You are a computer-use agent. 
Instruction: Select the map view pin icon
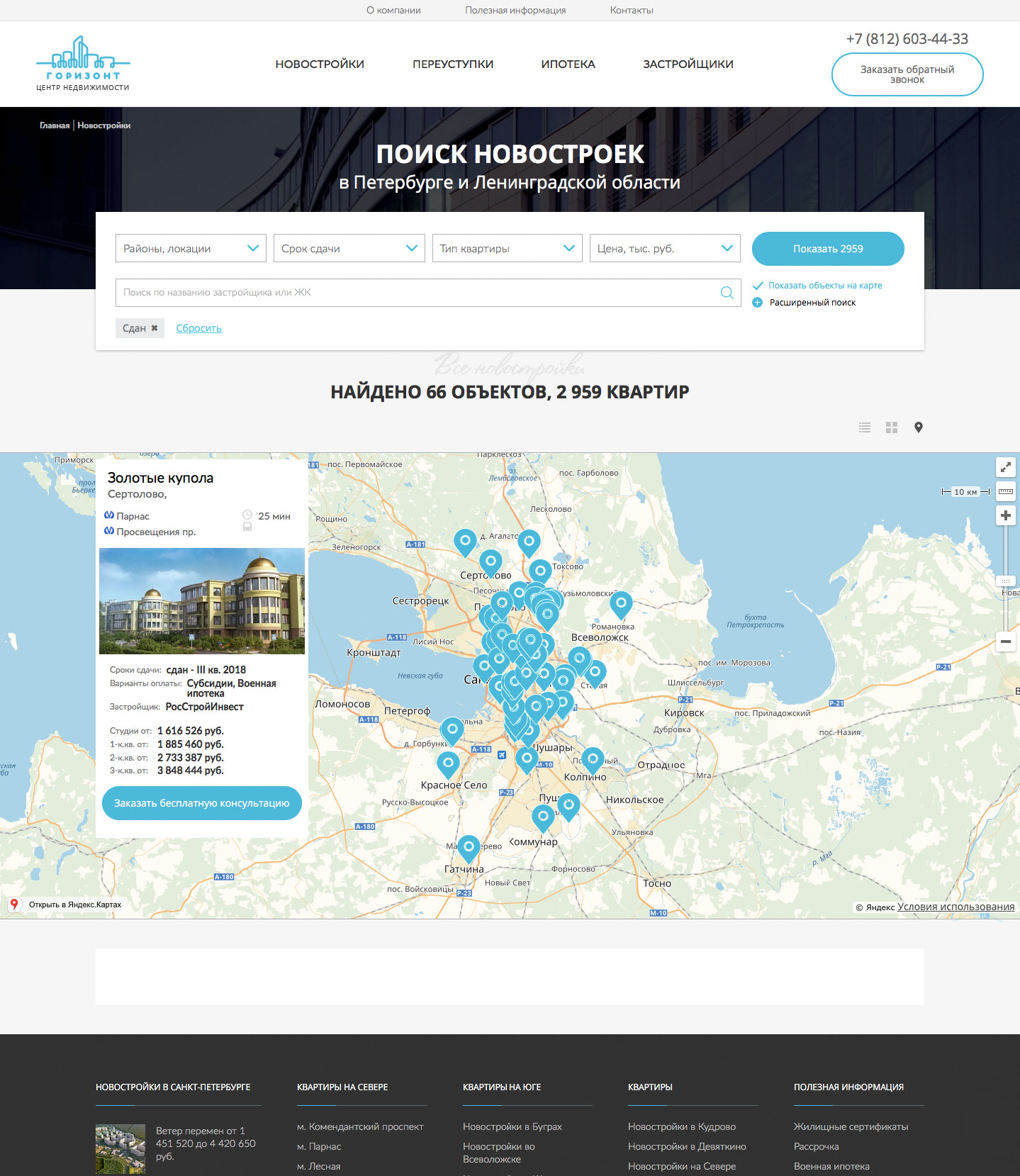click(919, 427)
